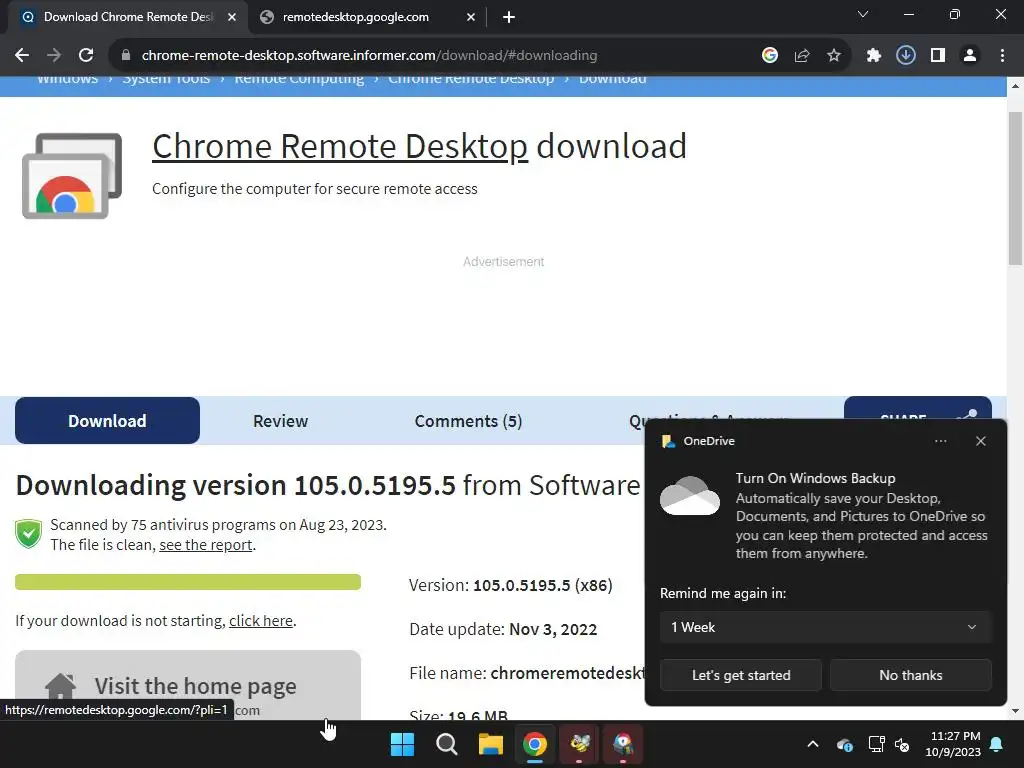Image resolution: width=1024 pixels, height=768 pixels.
Task: Open the bee app in taskbar
Action: [x=579, y=744]
